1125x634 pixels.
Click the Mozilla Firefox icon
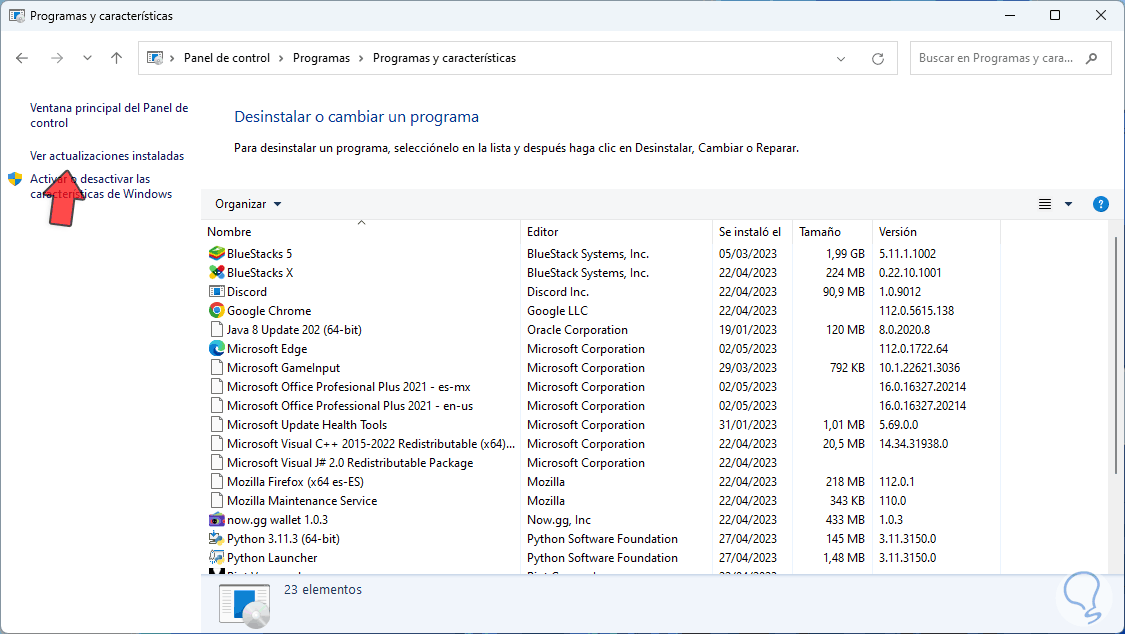click(x=216, y=482)
